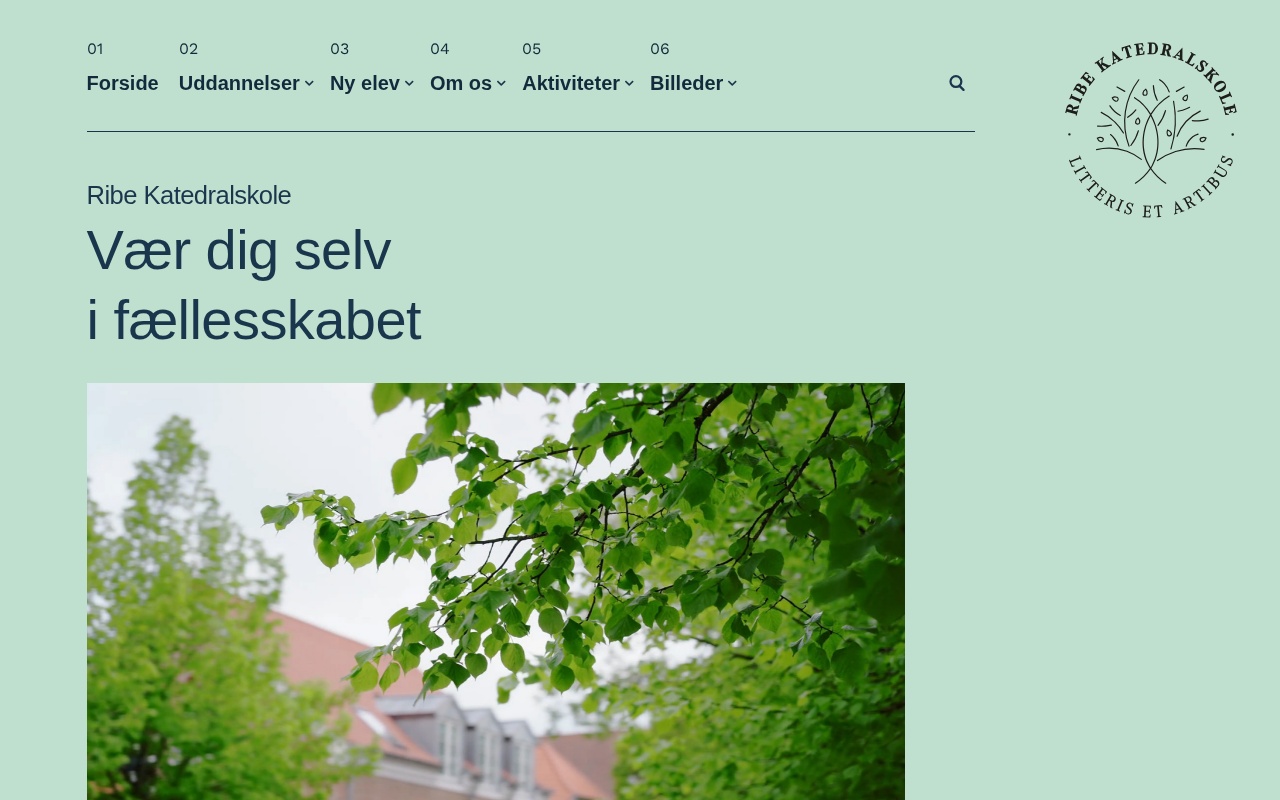Expand the chevron beside Uddannelser

click(x=309, y=83)
